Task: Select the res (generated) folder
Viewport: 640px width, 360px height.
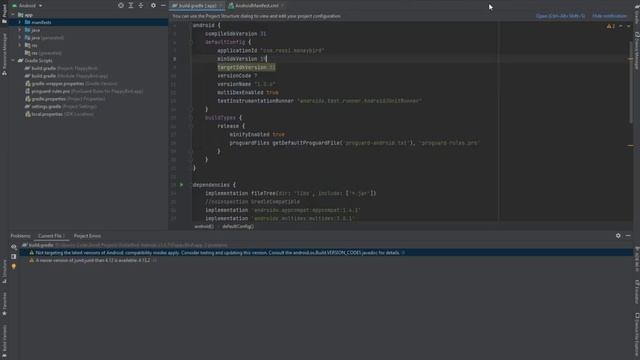Action: 43,53
